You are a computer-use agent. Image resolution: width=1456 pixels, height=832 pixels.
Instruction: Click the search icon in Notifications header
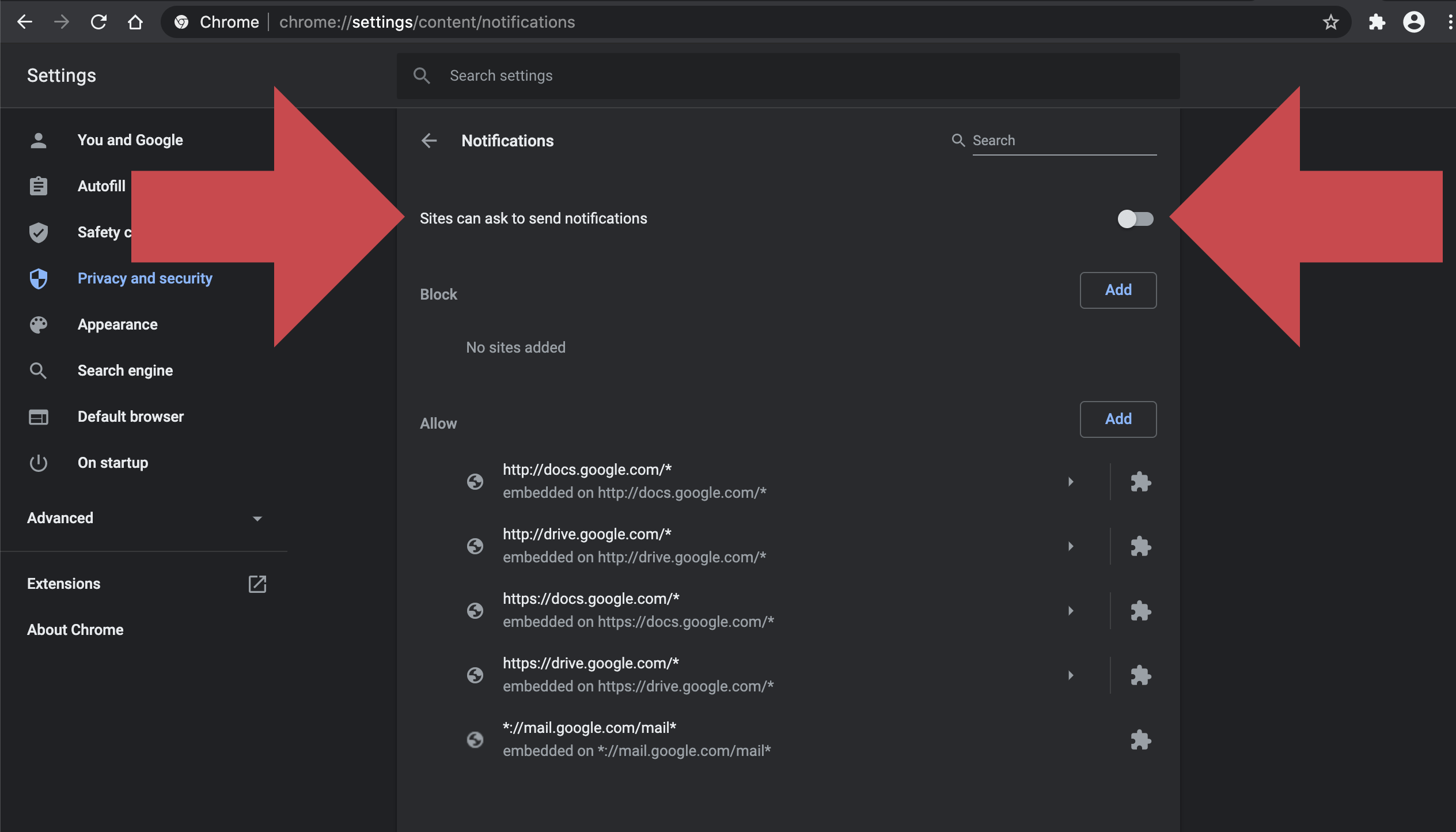tap(958, 140)
